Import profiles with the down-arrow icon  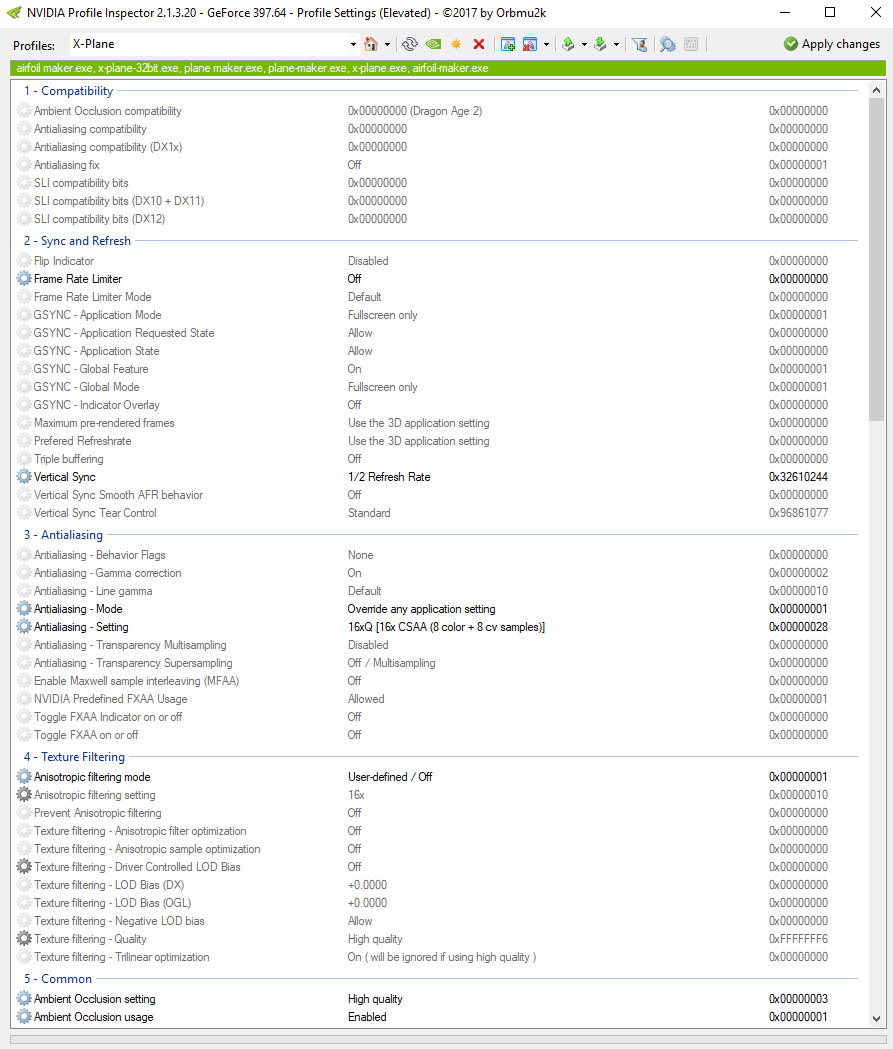pos(601,44)
